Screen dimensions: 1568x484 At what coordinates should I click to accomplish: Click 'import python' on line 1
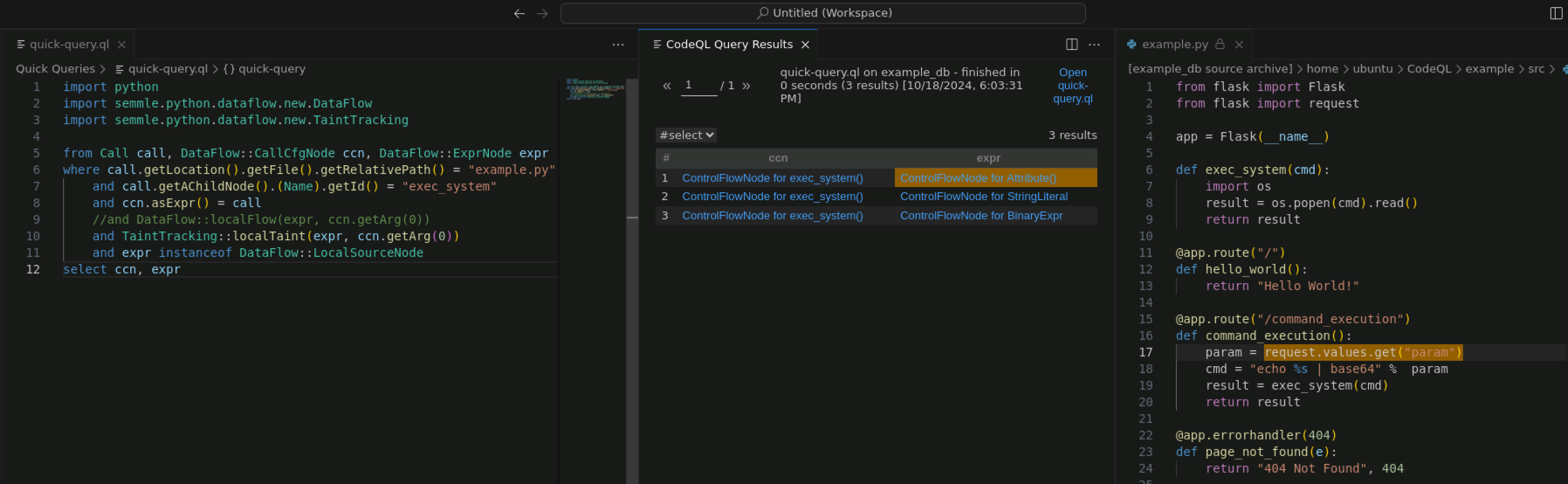click(x=111, y=87)
